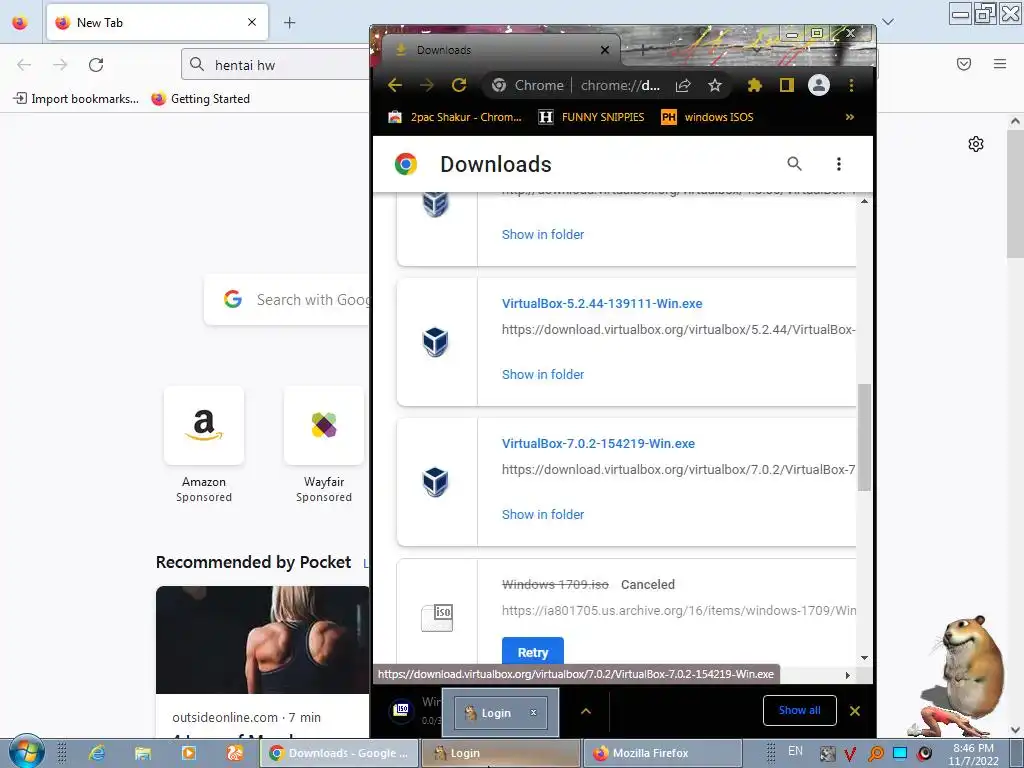Open the Firefox customize gear icon
Image resolution: width=1024 pixels, height=768 pixels.
[x=976, y=144]
